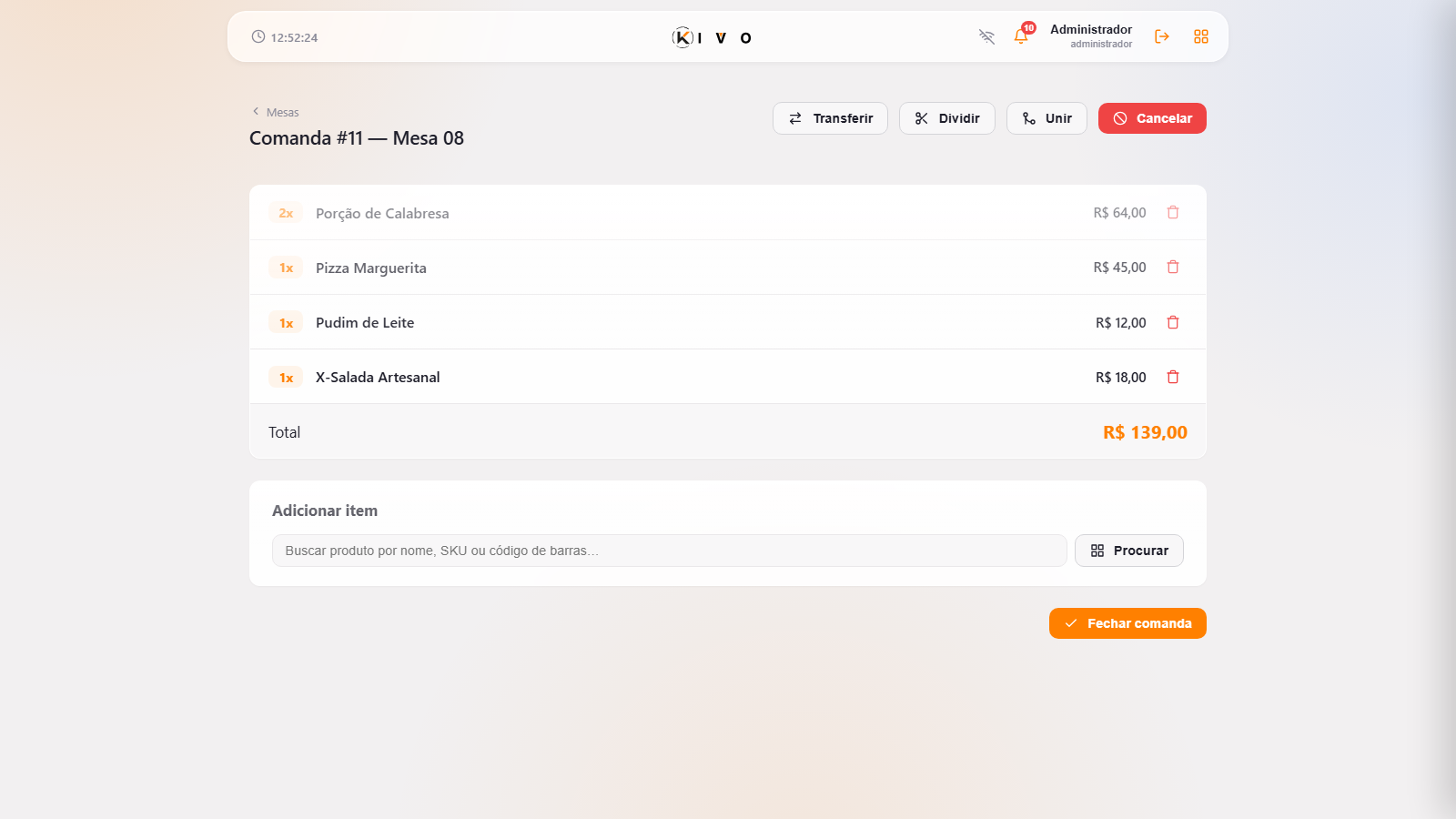Screen dimensions: 1456x819
Task: Click the 1x badge for Pizza Marguerita
Action: click(x=286, y=268)
